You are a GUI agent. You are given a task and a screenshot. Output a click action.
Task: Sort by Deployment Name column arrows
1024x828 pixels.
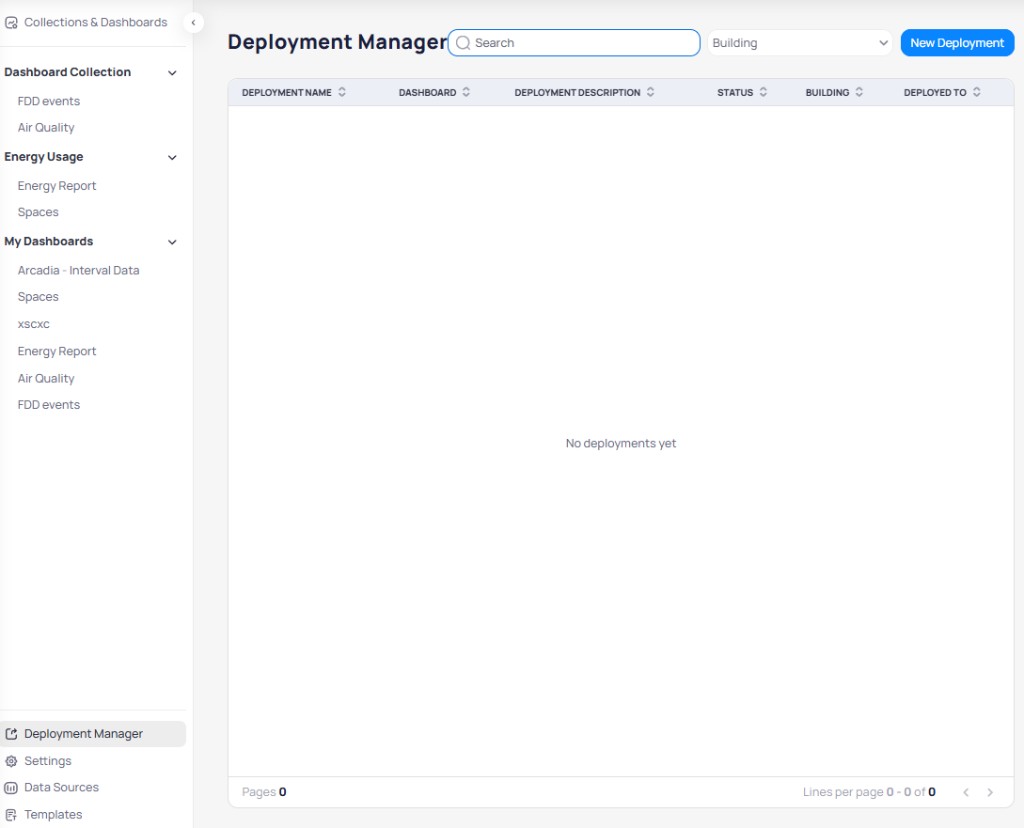click(x=342, y=92)
